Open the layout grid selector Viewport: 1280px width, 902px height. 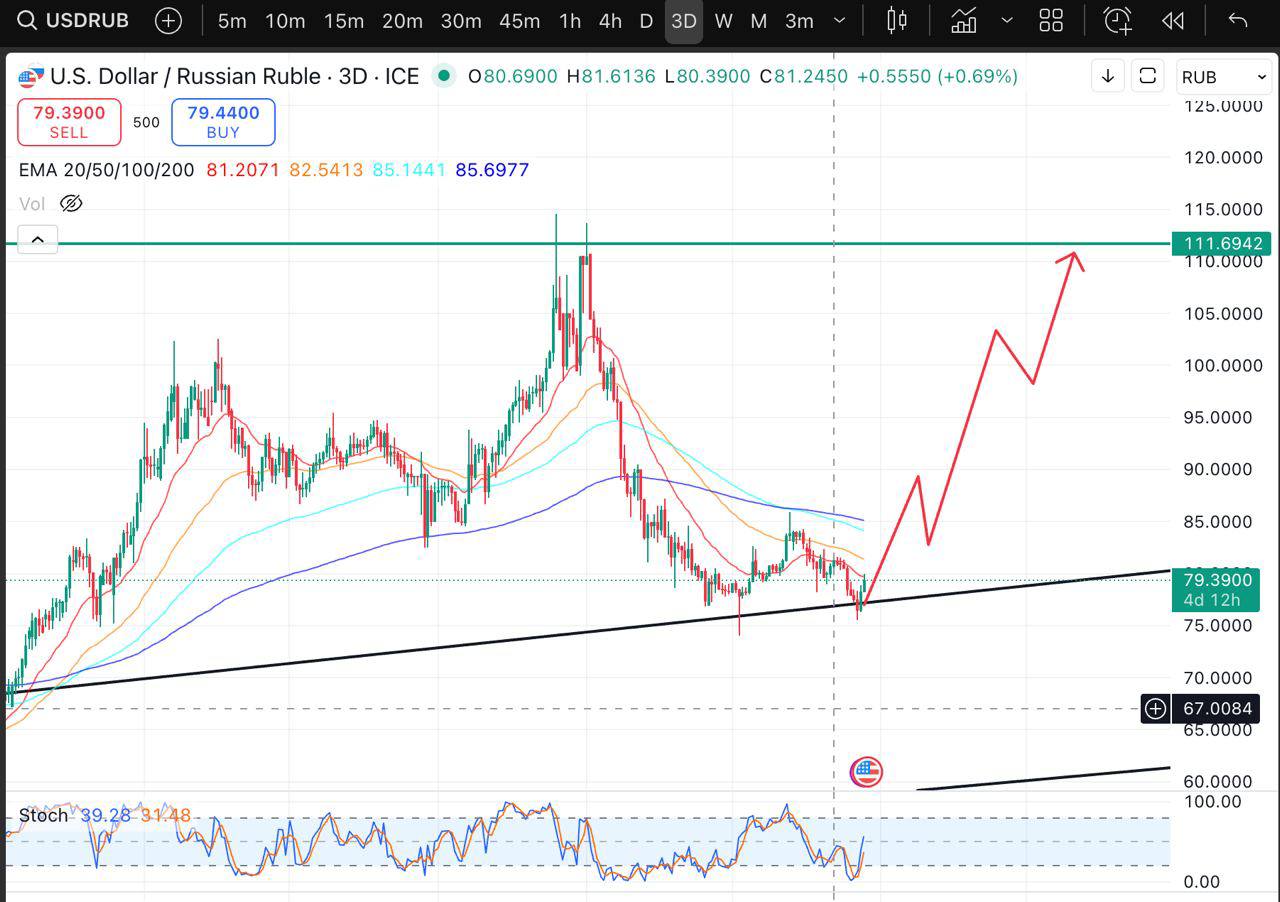tap(1051, 21)
